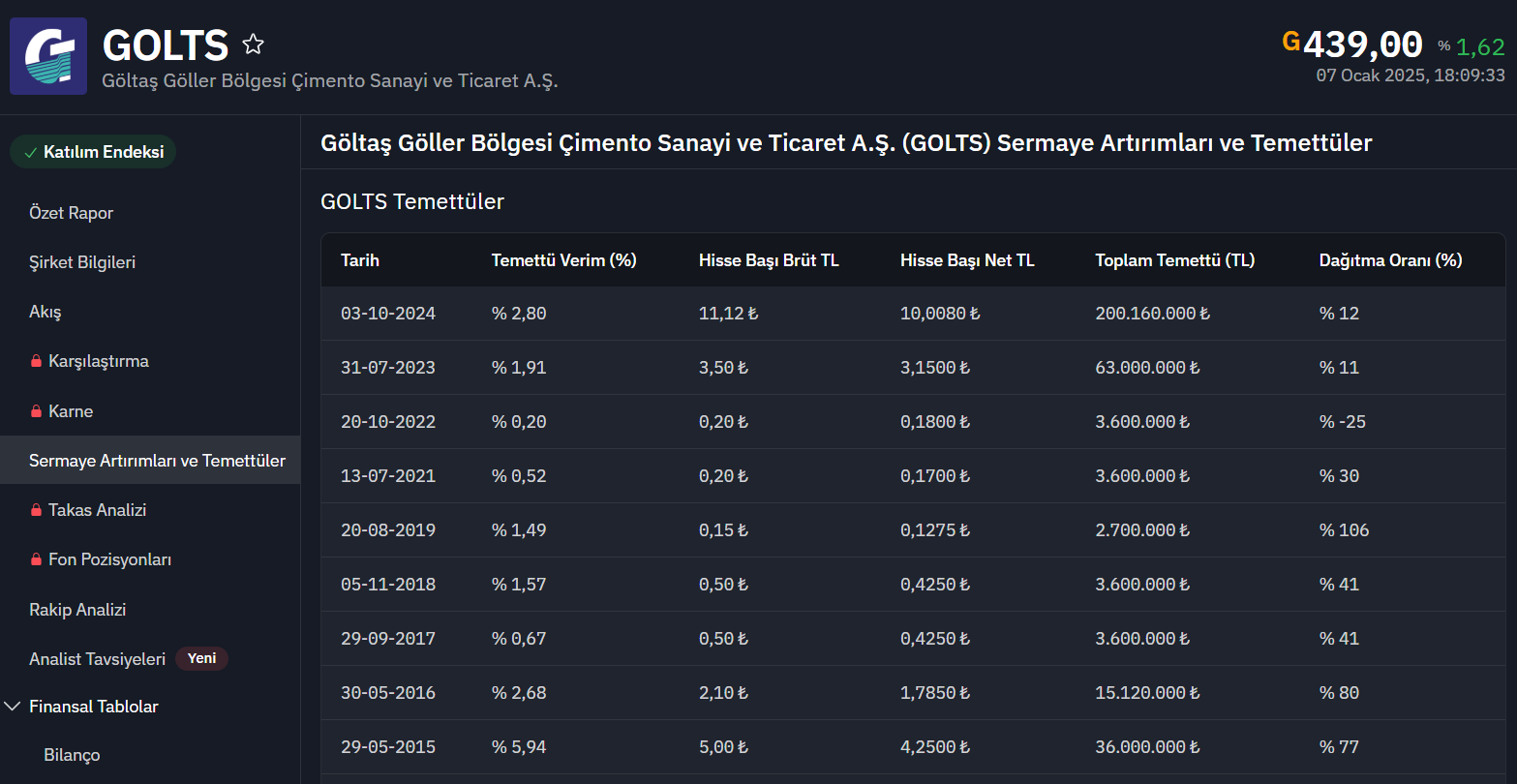
Task: Click the lock icon next to Karne
Action: tap(36, 411)
